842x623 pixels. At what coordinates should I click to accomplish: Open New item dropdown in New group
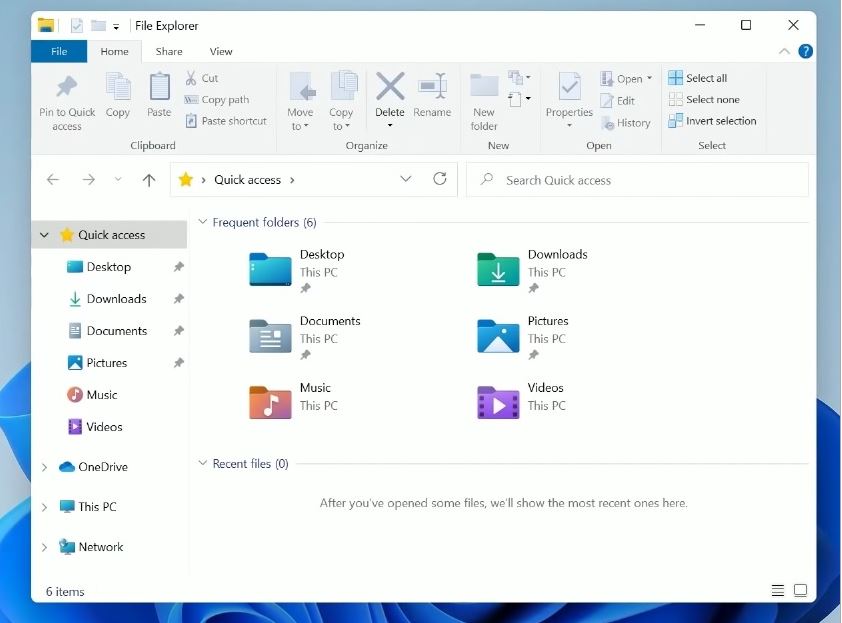[x=519, y=78]
